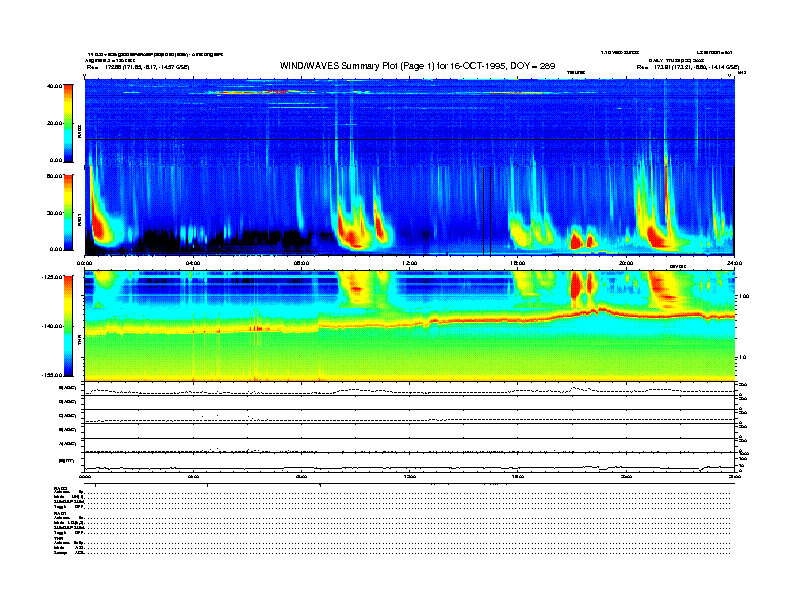Click the 20.00 label on the RAD2 scale
The height and width of the screenshot is (612, 792).
(x=55, y=123)
